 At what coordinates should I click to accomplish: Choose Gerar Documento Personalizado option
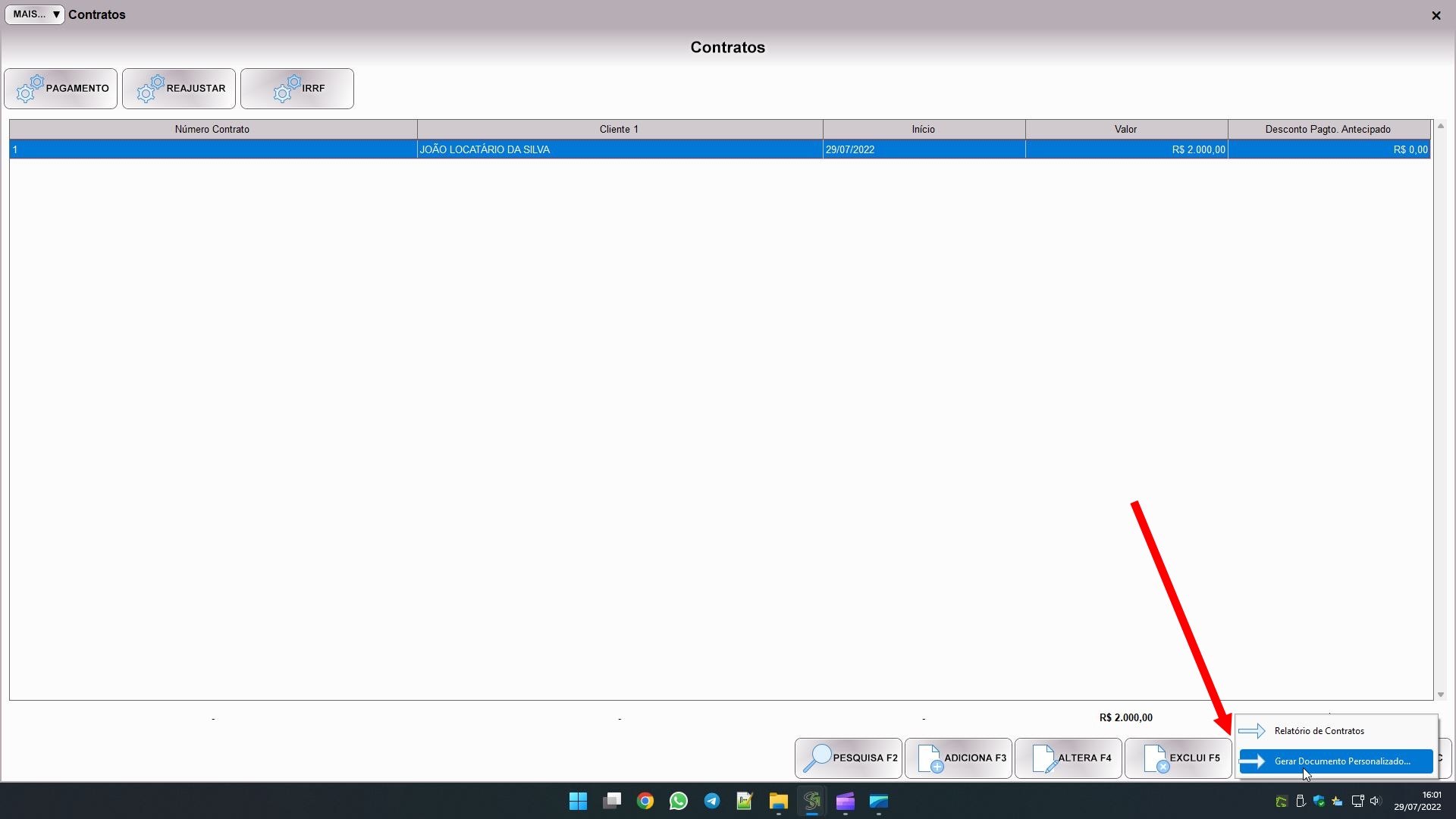tap(1341, 761)
